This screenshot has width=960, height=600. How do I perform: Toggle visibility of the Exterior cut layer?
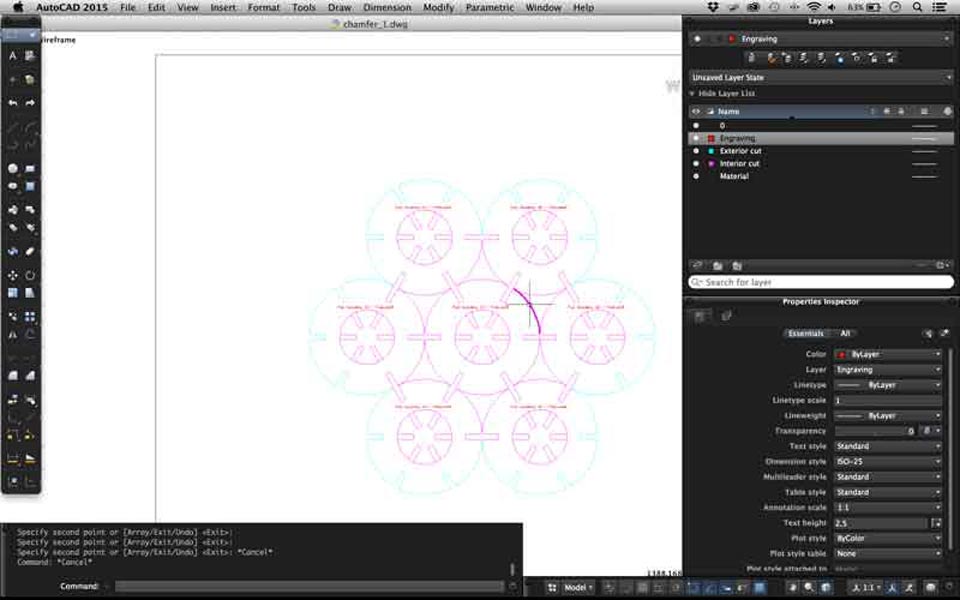pos(696,151)
